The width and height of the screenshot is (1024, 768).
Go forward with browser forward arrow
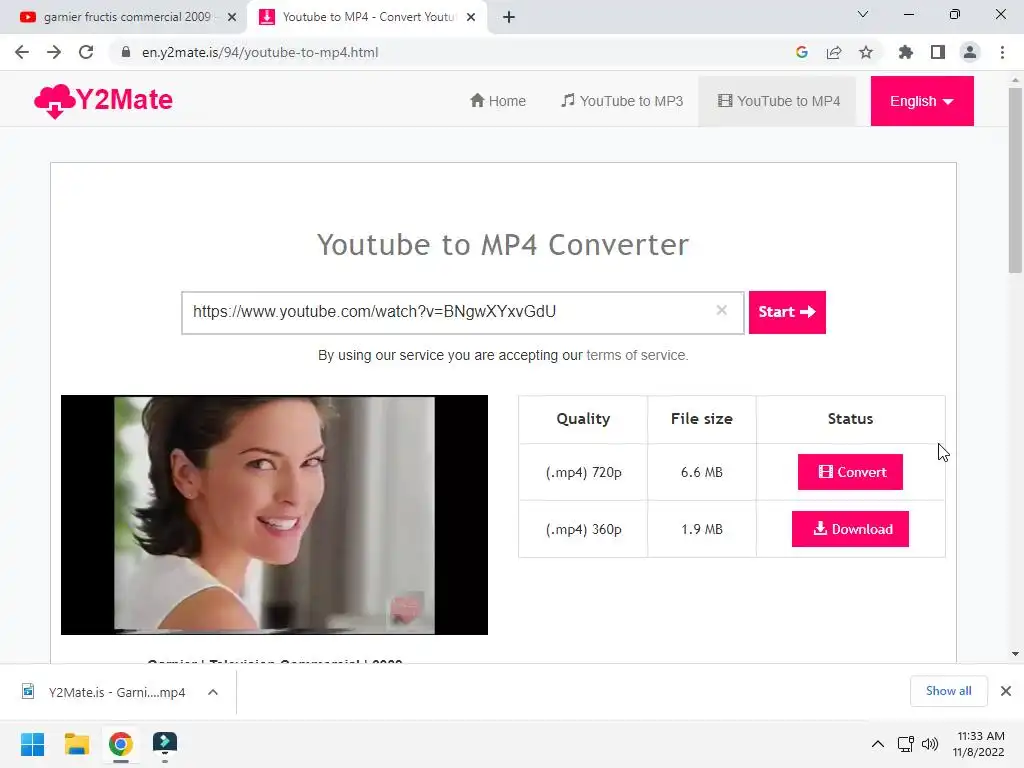pyautogui.click(x=54, y=52)
